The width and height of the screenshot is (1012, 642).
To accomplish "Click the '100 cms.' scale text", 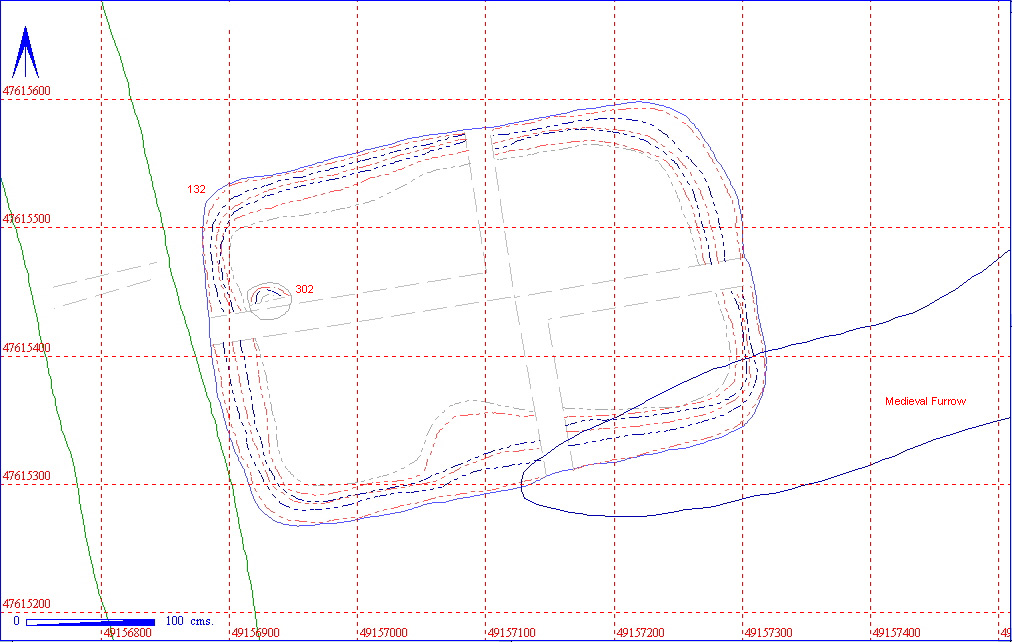I will (x=190, y=621).
